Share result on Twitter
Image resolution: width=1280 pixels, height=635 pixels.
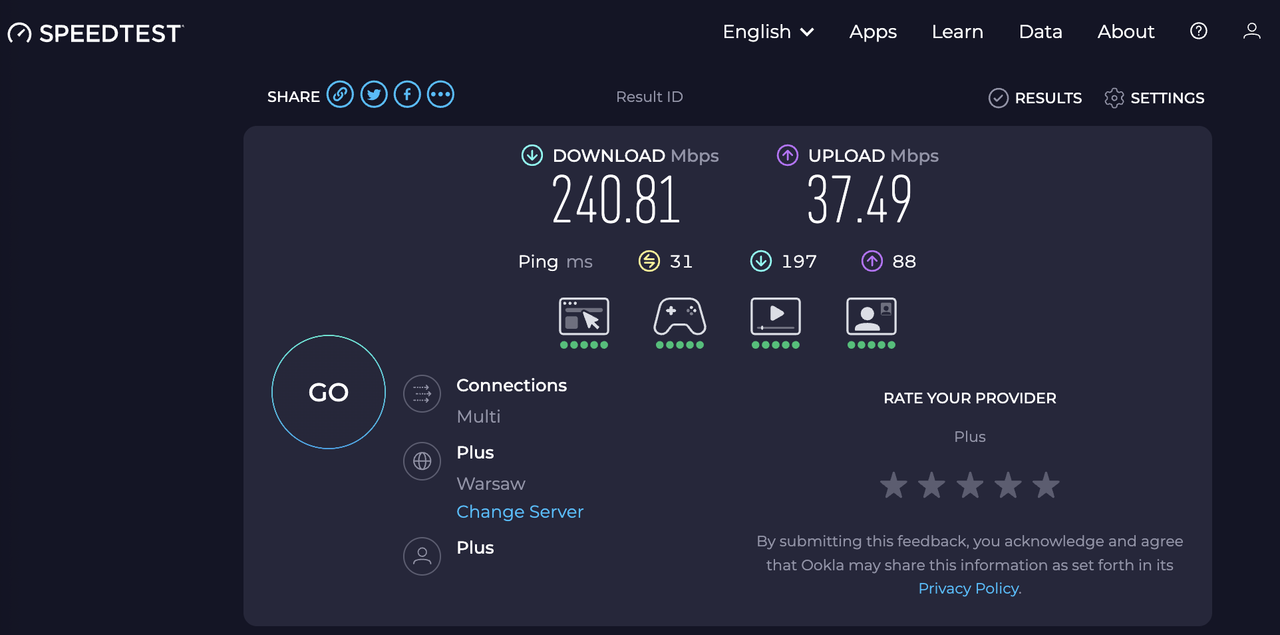tap(374, 95)
